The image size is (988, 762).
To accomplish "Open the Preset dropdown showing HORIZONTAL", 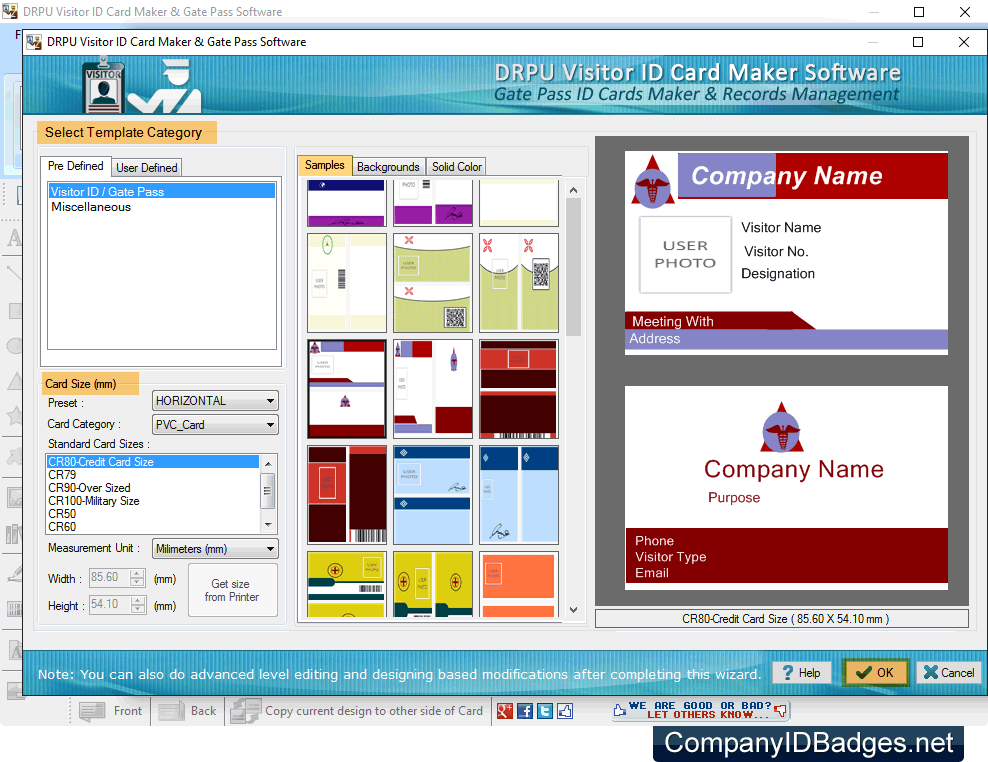I will 215,401.
